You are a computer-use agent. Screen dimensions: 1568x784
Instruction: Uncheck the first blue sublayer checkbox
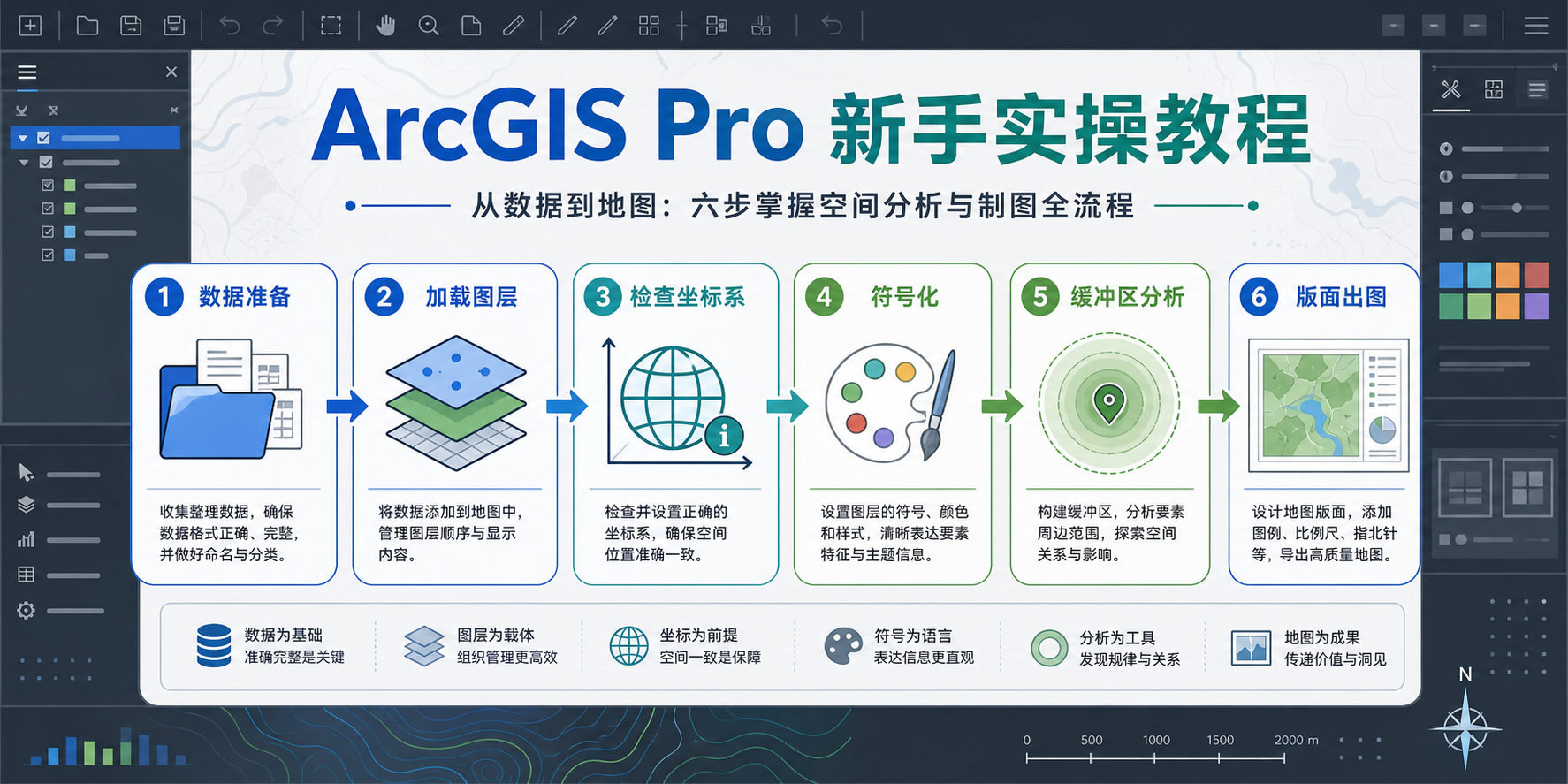[x=48, y=232]
